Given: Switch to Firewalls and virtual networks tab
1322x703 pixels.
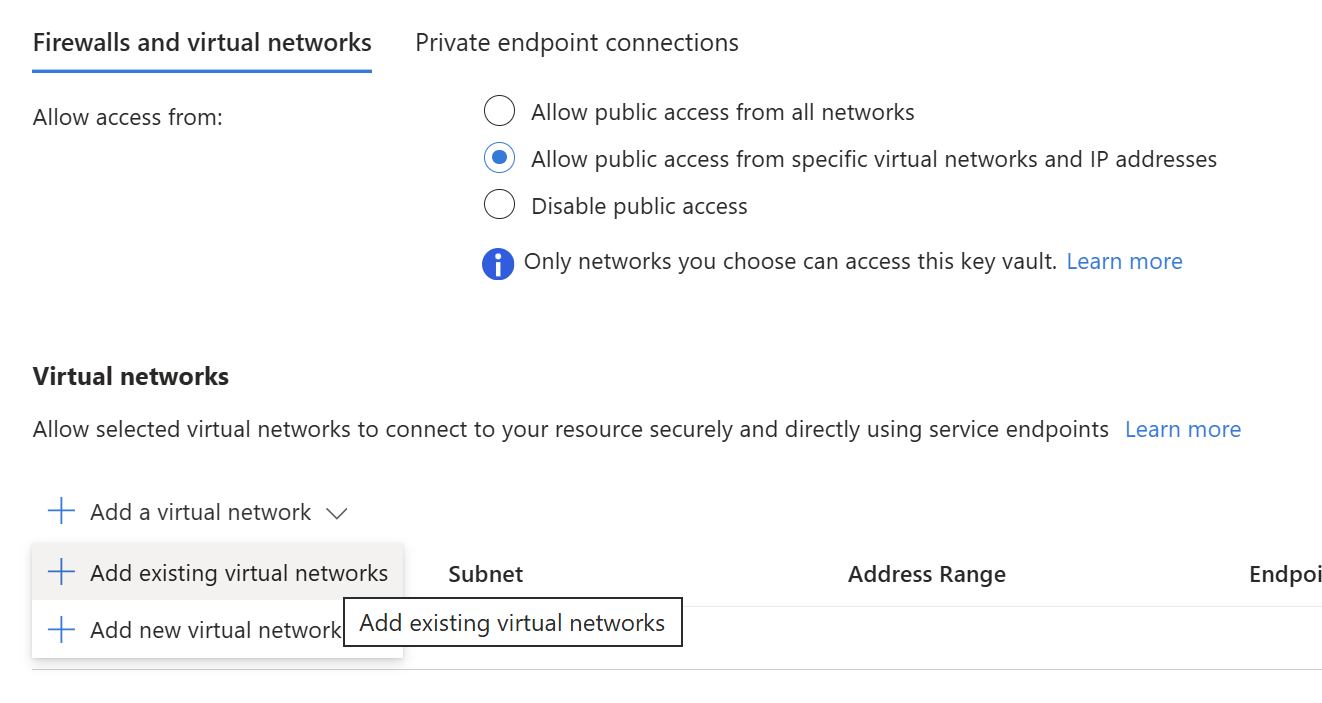Looking at the screenshot, I should click(x=202, y=43).
